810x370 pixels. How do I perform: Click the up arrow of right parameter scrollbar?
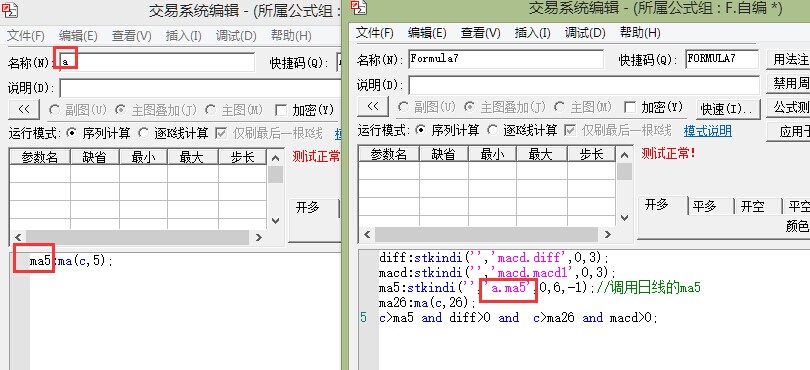point(625,156)
